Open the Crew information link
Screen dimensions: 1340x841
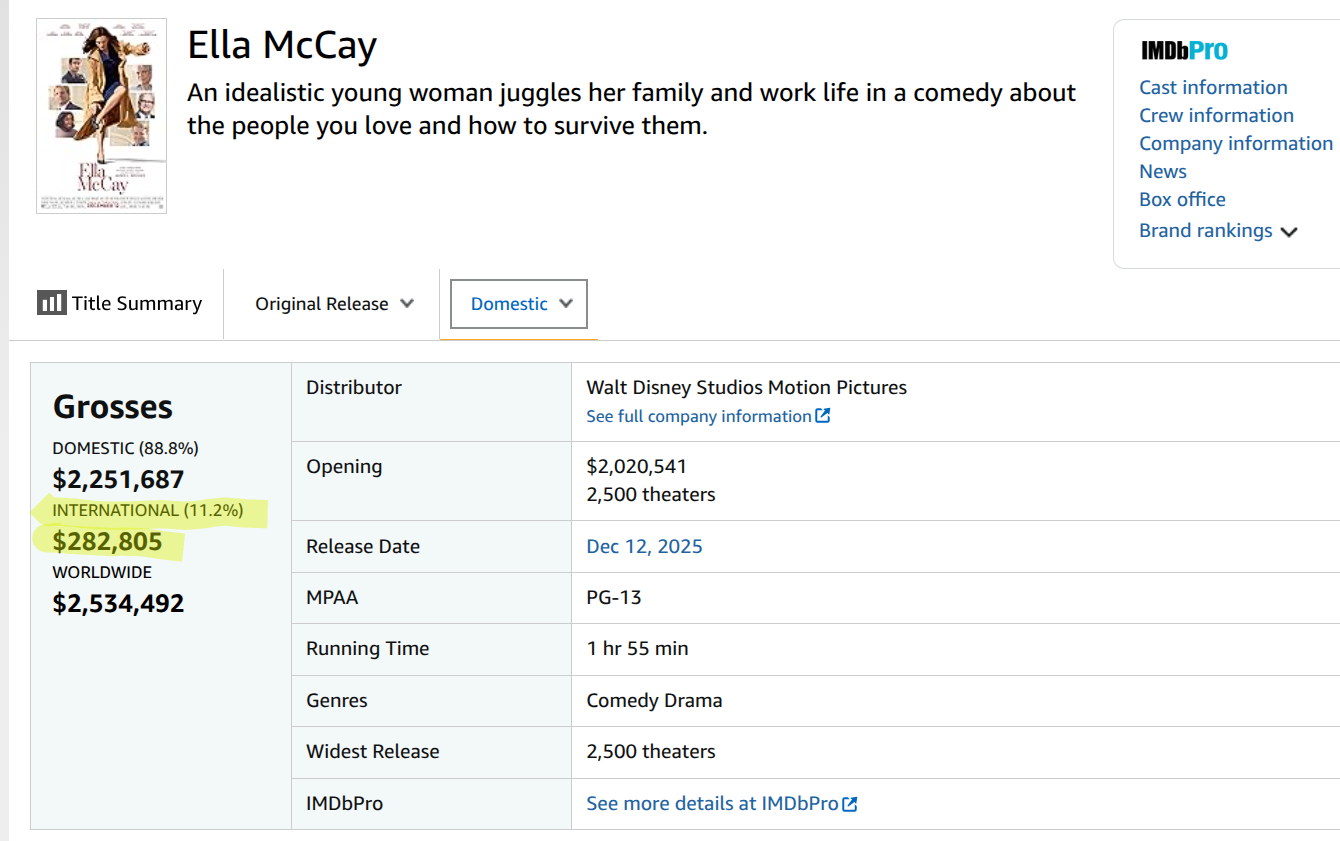(1216, 115)
